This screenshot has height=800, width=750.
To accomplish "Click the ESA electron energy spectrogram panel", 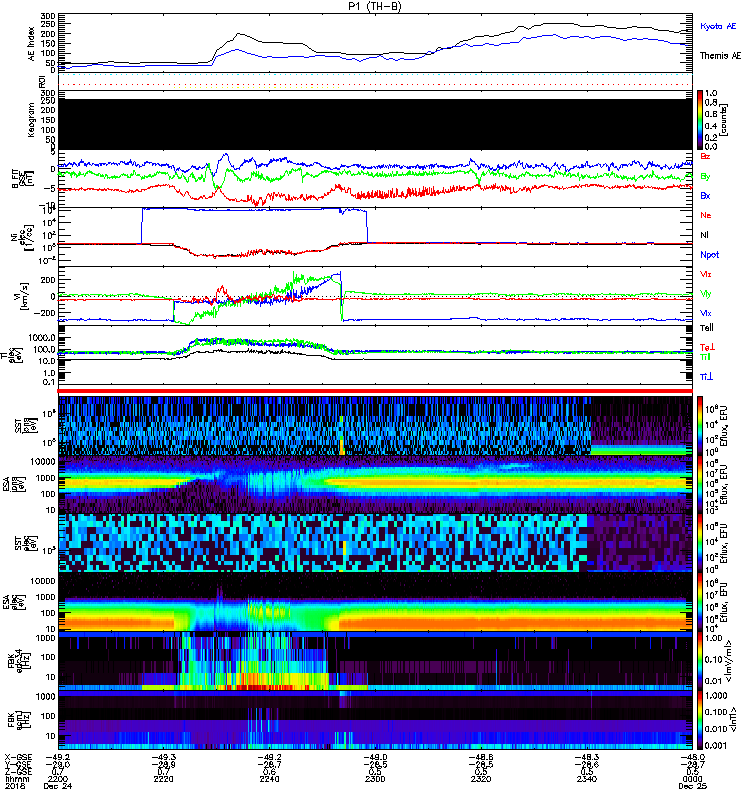I will [375, 602].
